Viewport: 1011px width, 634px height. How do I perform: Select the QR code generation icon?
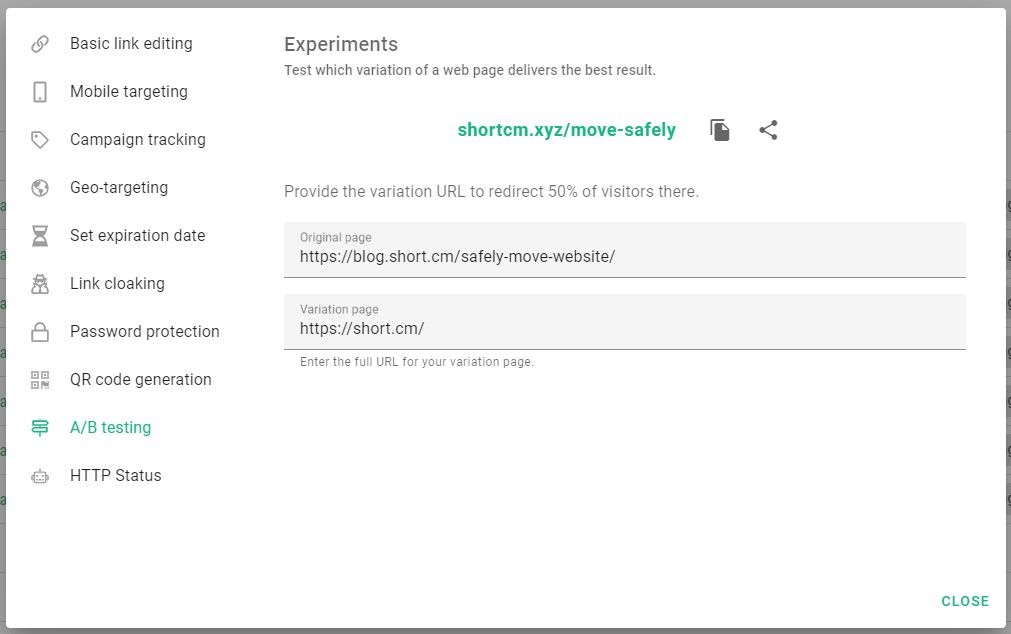(x=40, y=379)
